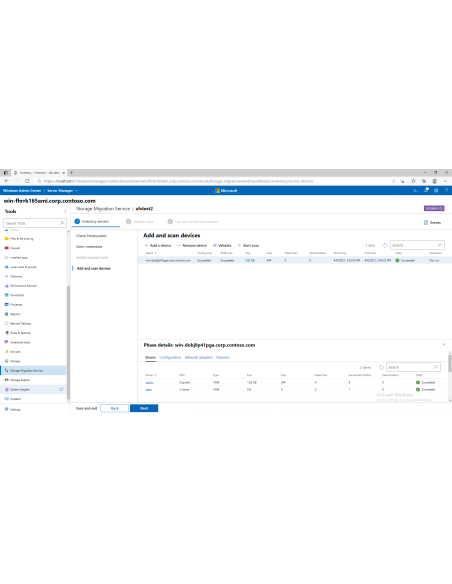Go to Enter credentials step
The height and width of the screenshot is (584, 452).
pyautogui.click(x=89, y=247)
